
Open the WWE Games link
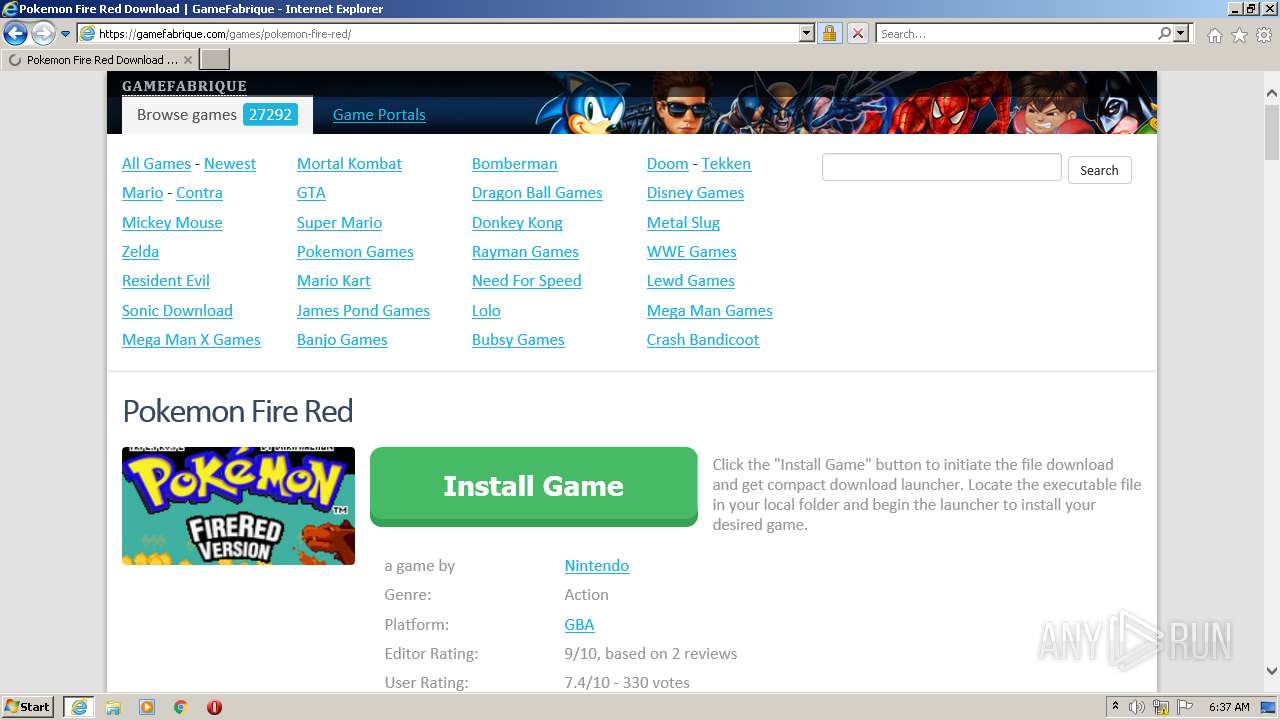(x=691, y=251)
